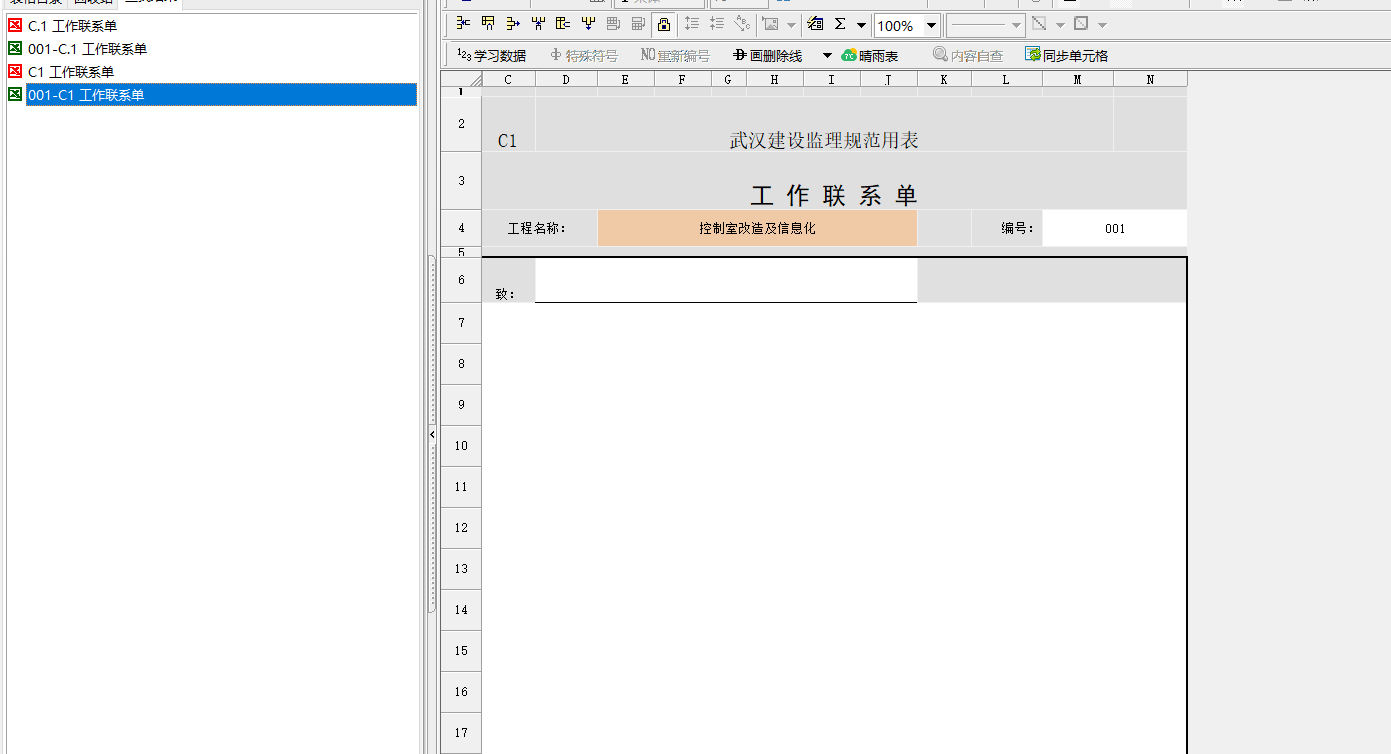The image size is (1391, 754).
Task: Click the toolbar icon right before the padlock
Action: [x=638, y=24]
